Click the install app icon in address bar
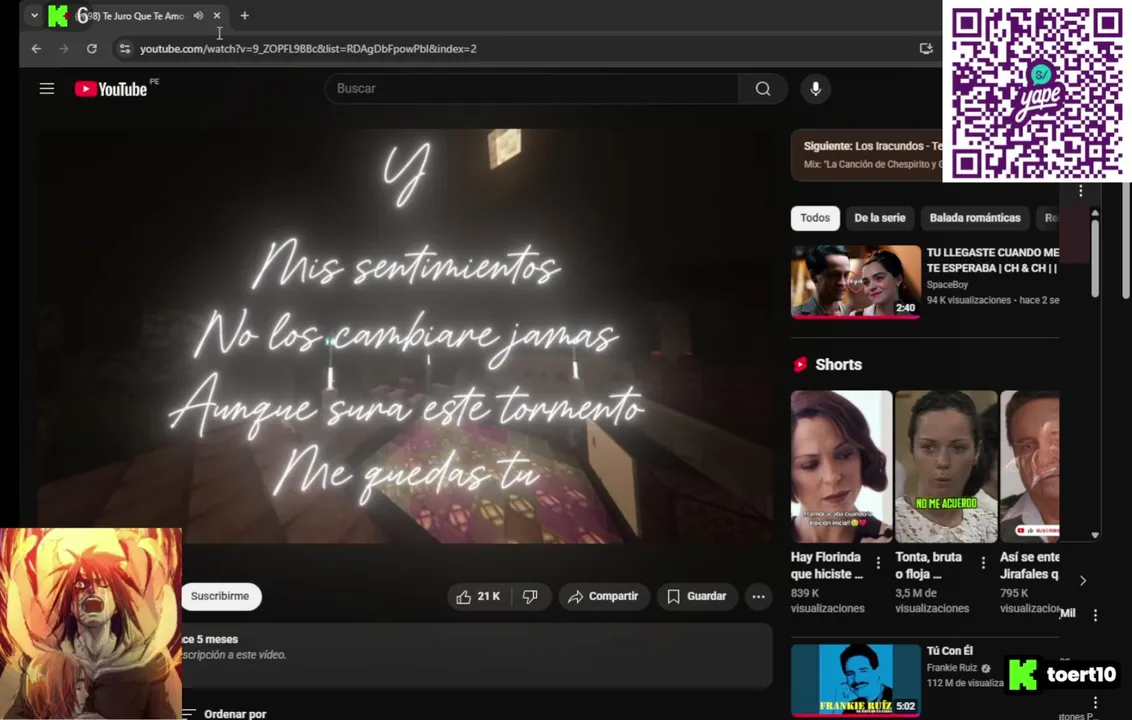This screenshot has width=1132, height=720. (x=926, y=48)
